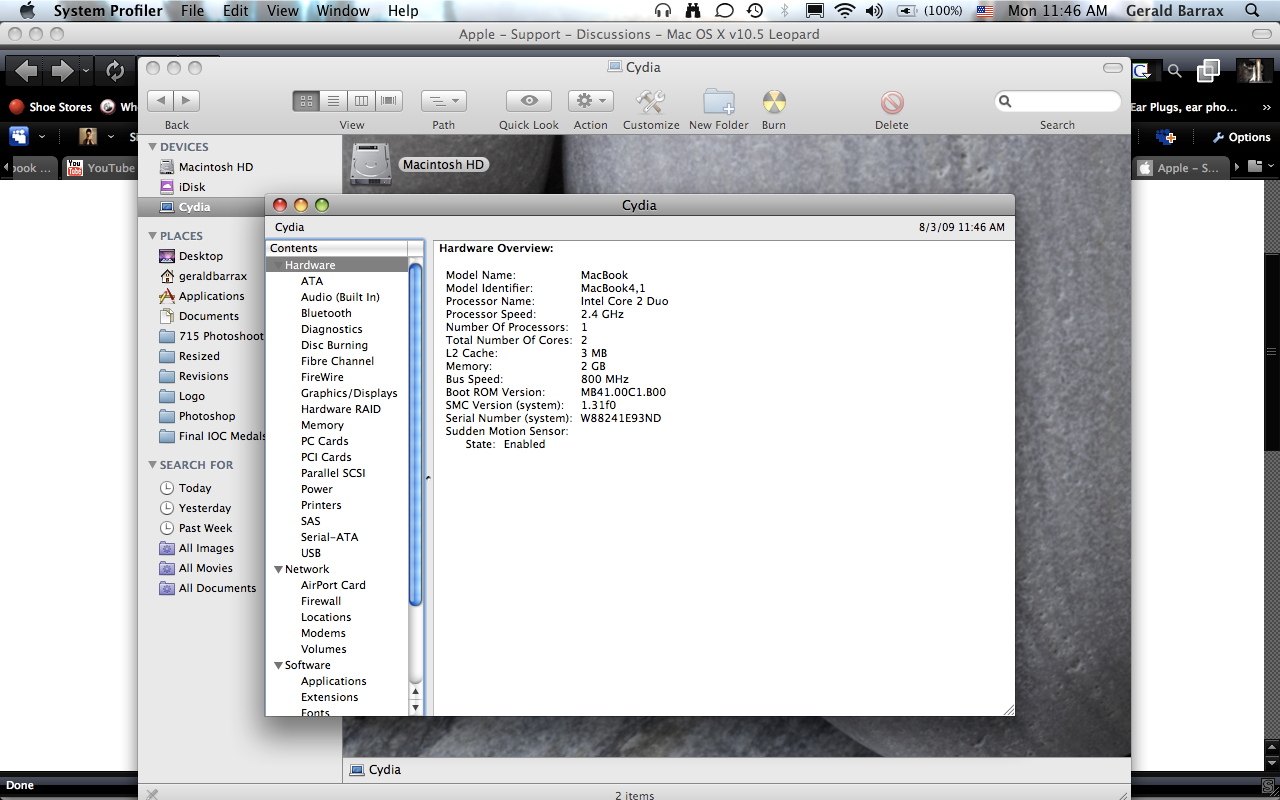Open the Customize toolbar tools icon
Viewport: 1280px width, 800px height.
click(651, 101)
